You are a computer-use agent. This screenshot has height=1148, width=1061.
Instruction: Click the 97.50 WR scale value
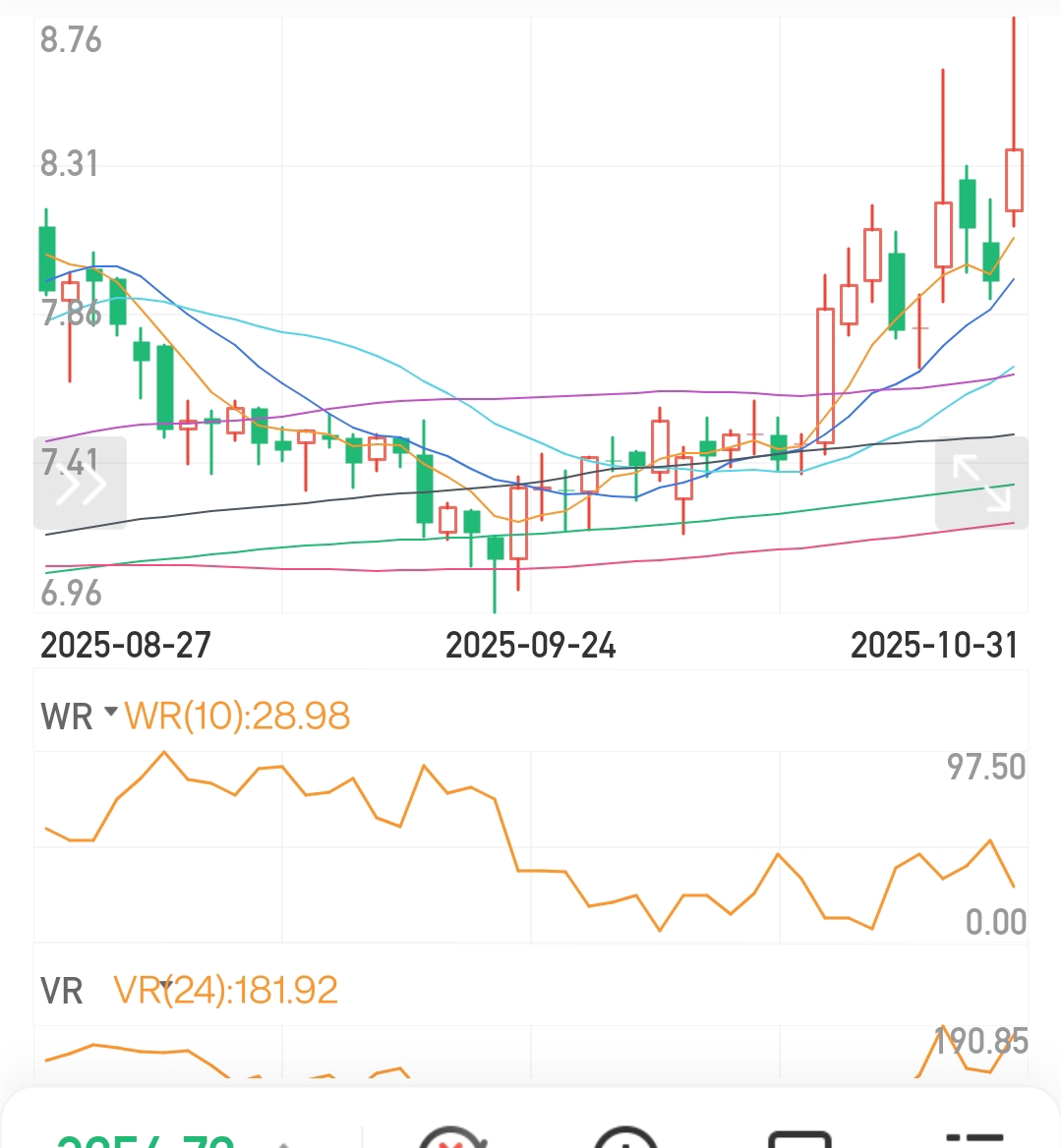coord(986,768)
